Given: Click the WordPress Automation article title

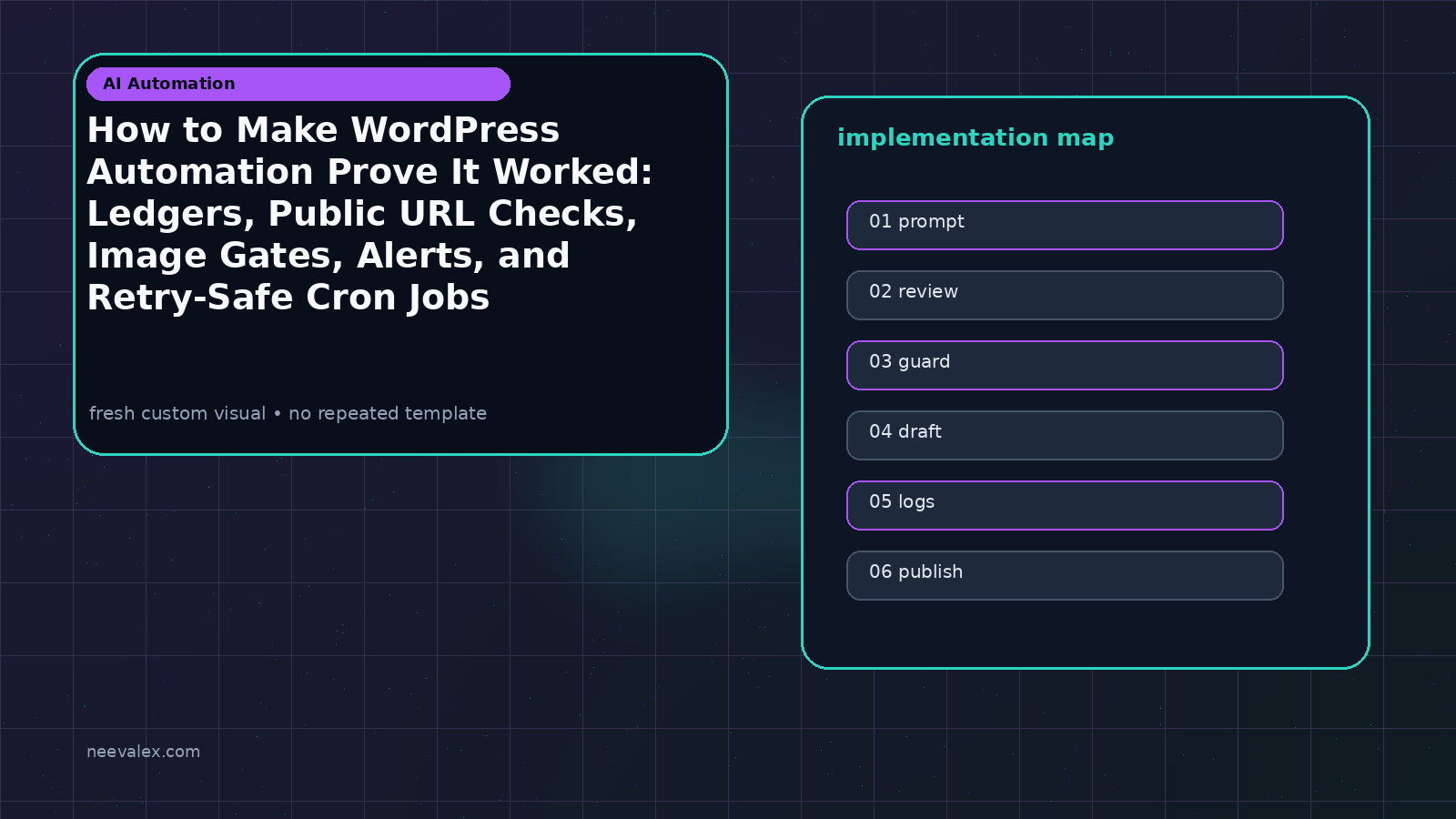Looking at the screenshot, I should pos(369,213).
